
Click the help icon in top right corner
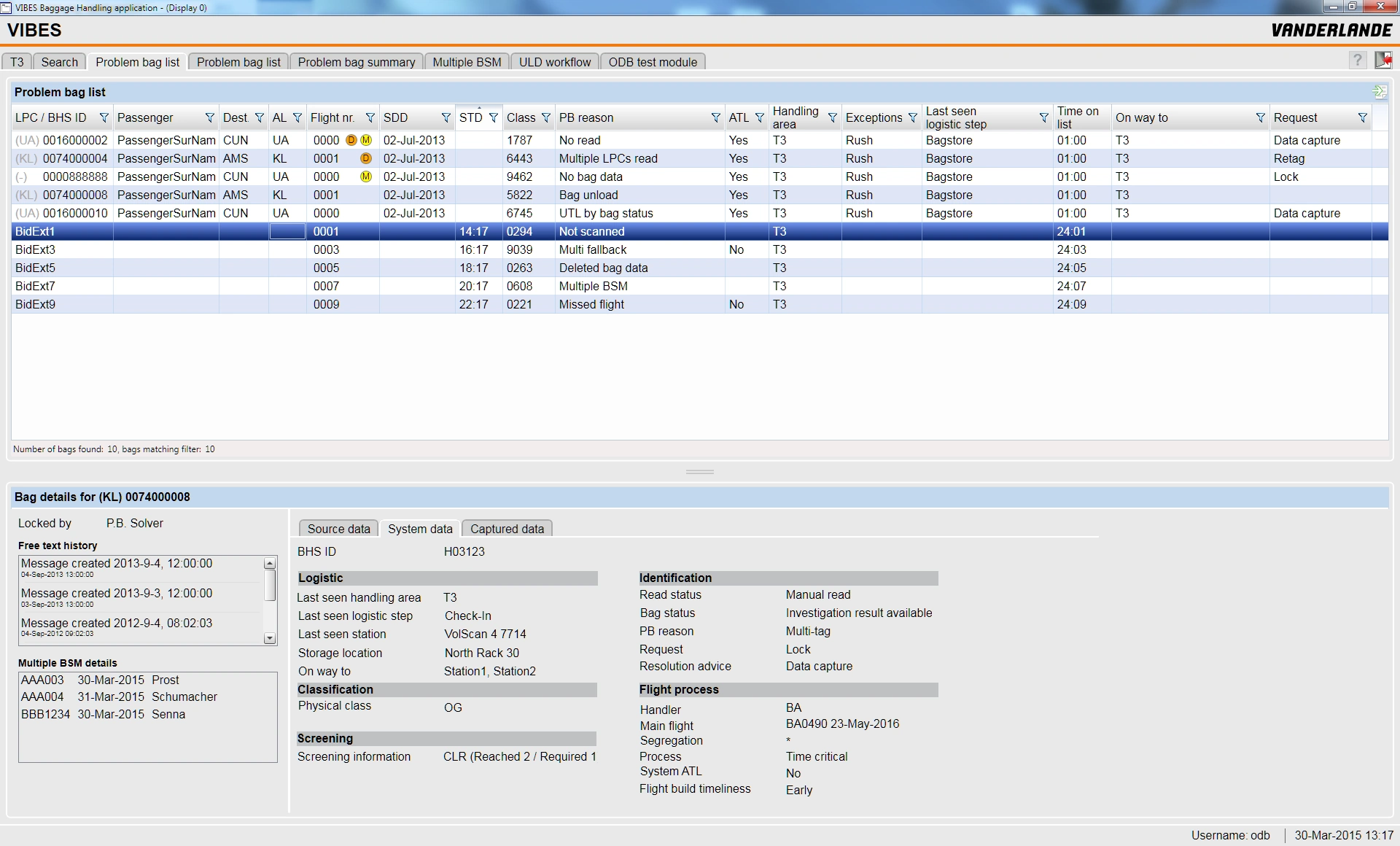pos(1357,62)
